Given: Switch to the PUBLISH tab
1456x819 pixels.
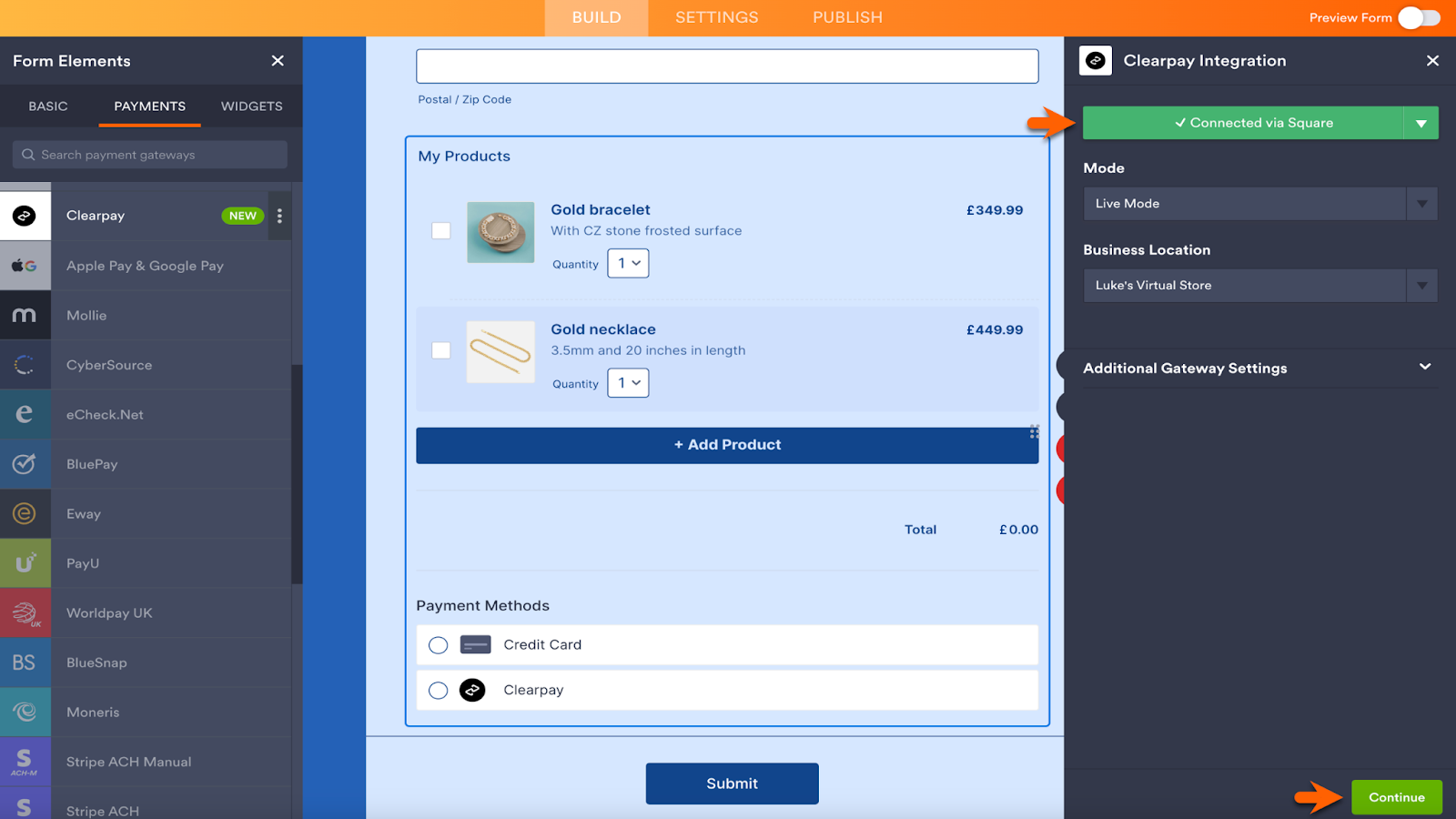Looking at the screenshot, I should tap(847, 17).
